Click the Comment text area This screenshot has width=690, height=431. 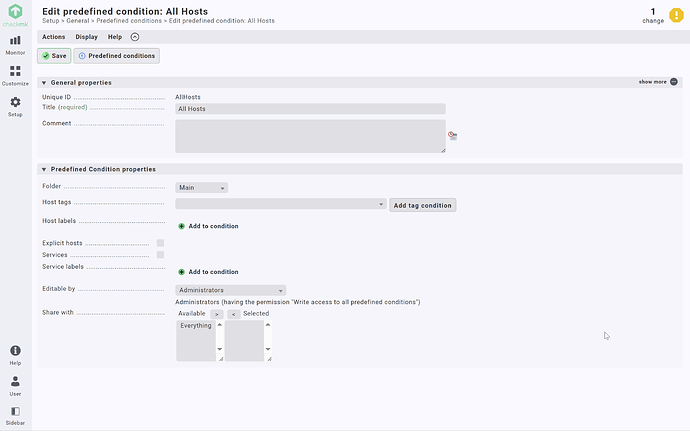(310, 136)
